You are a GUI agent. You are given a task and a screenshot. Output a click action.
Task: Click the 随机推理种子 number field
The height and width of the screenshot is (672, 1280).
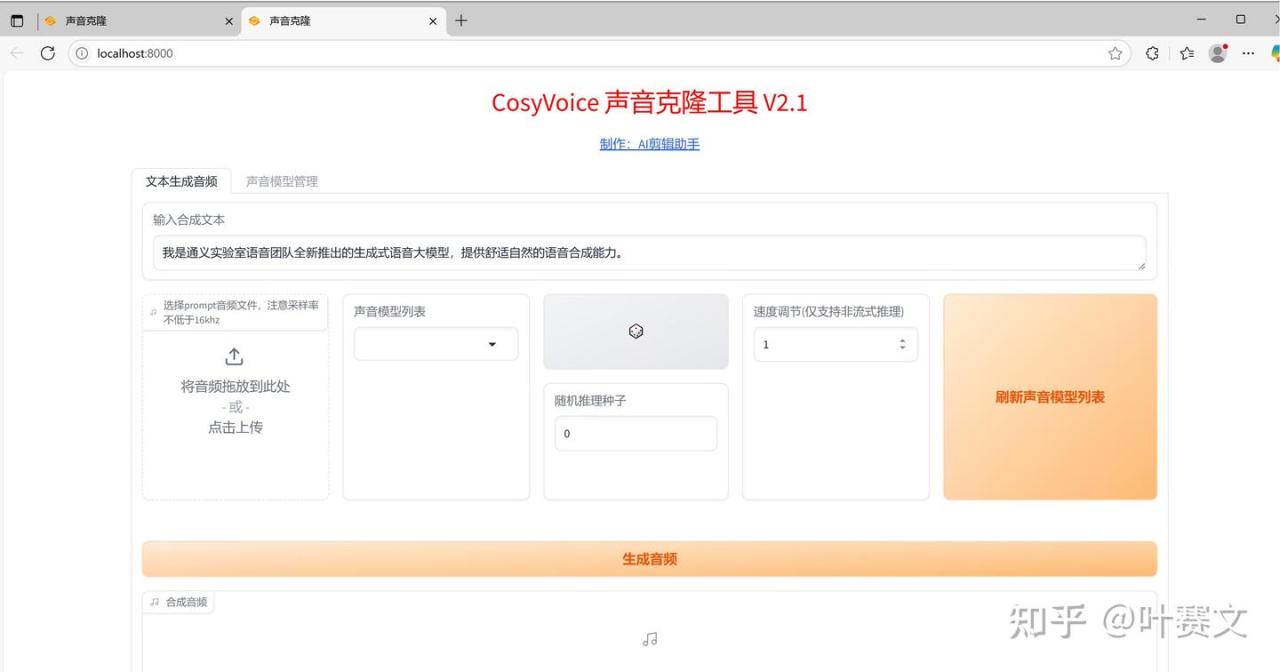[636, 434]
